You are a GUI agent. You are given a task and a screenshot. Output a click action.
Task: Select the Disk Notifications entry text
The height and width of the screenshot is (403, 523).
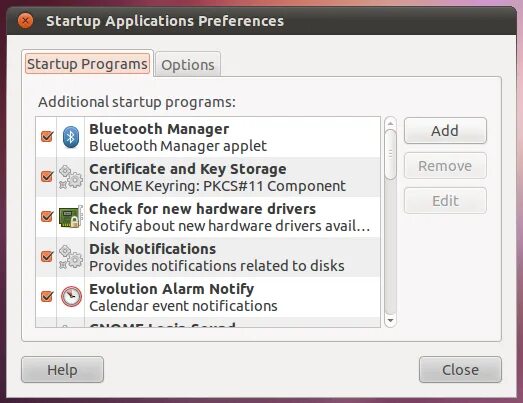coord(217,257)
